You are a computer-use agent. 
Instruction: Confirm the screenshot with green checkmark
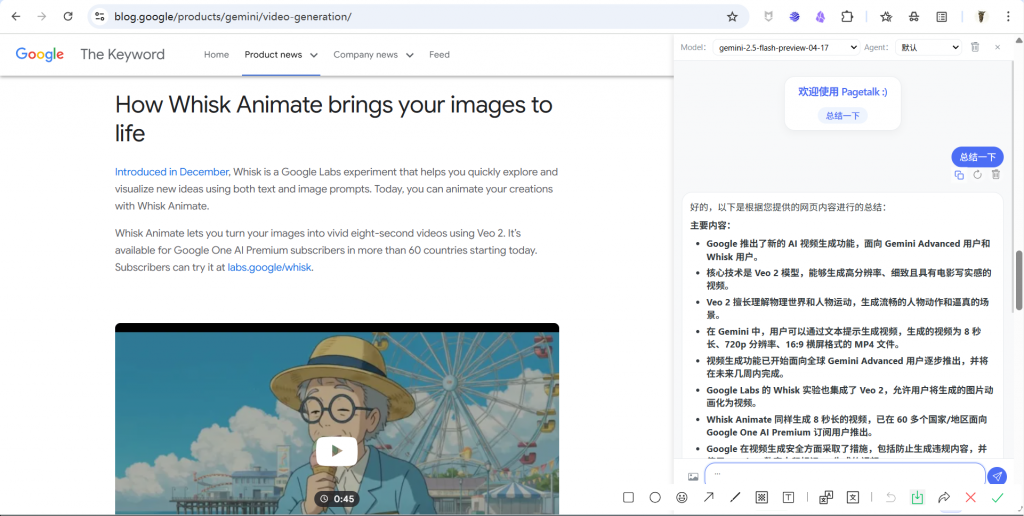pos(997,498)
